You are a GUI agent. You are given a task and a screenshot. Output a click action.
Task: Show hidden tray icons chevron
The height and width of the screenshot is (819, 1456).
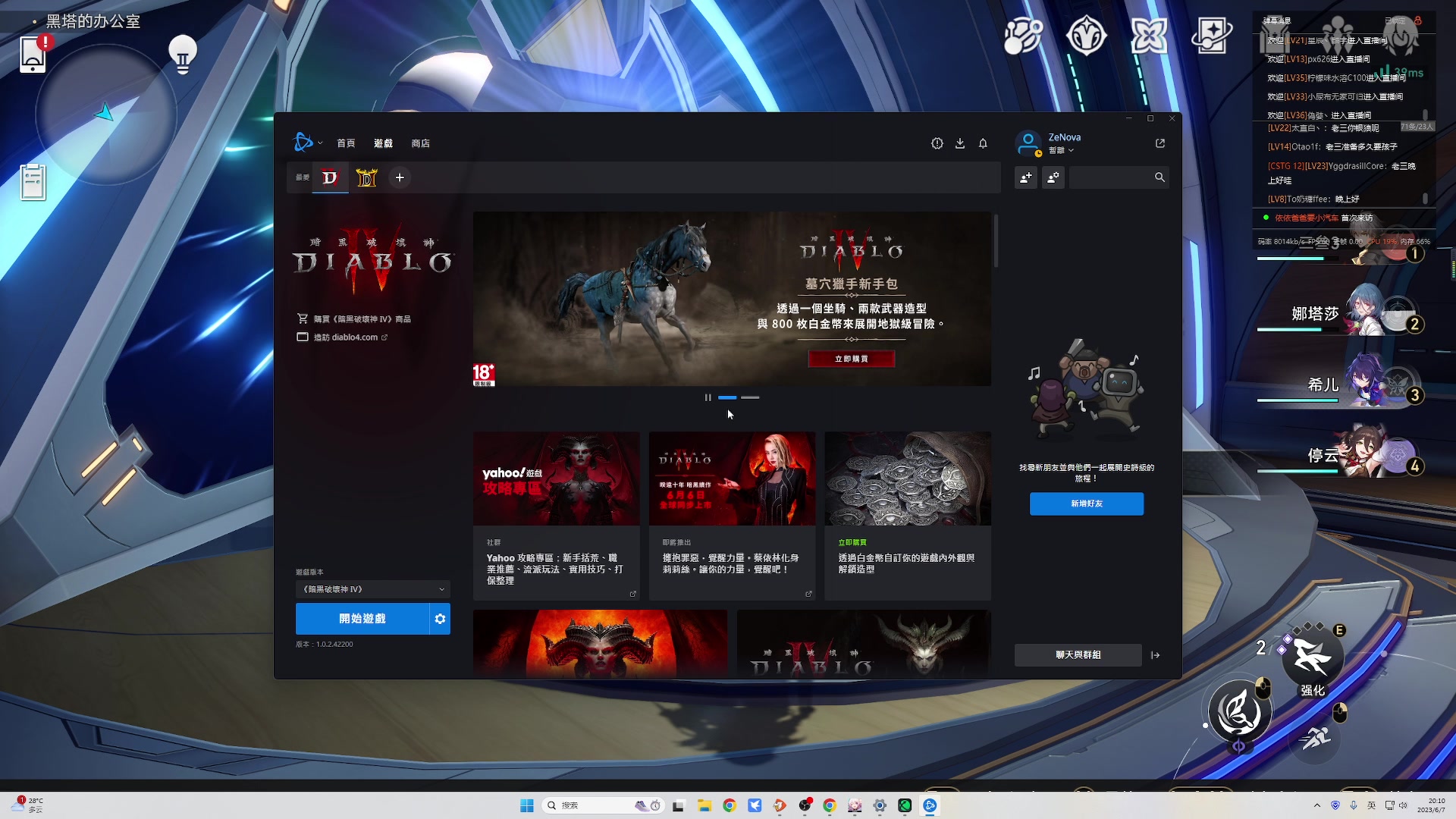(1317, 805)
